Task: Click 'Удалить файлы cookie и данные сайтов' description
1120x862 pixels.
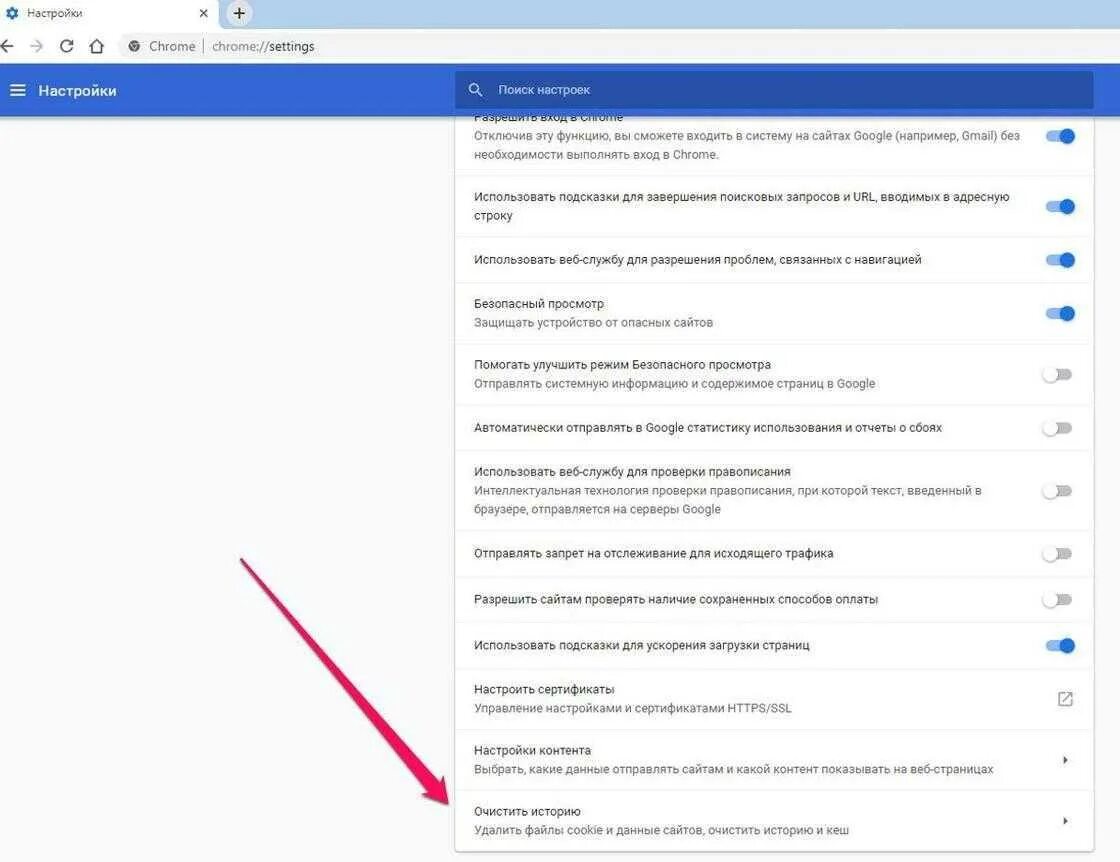Action: (x=661, y=830)
